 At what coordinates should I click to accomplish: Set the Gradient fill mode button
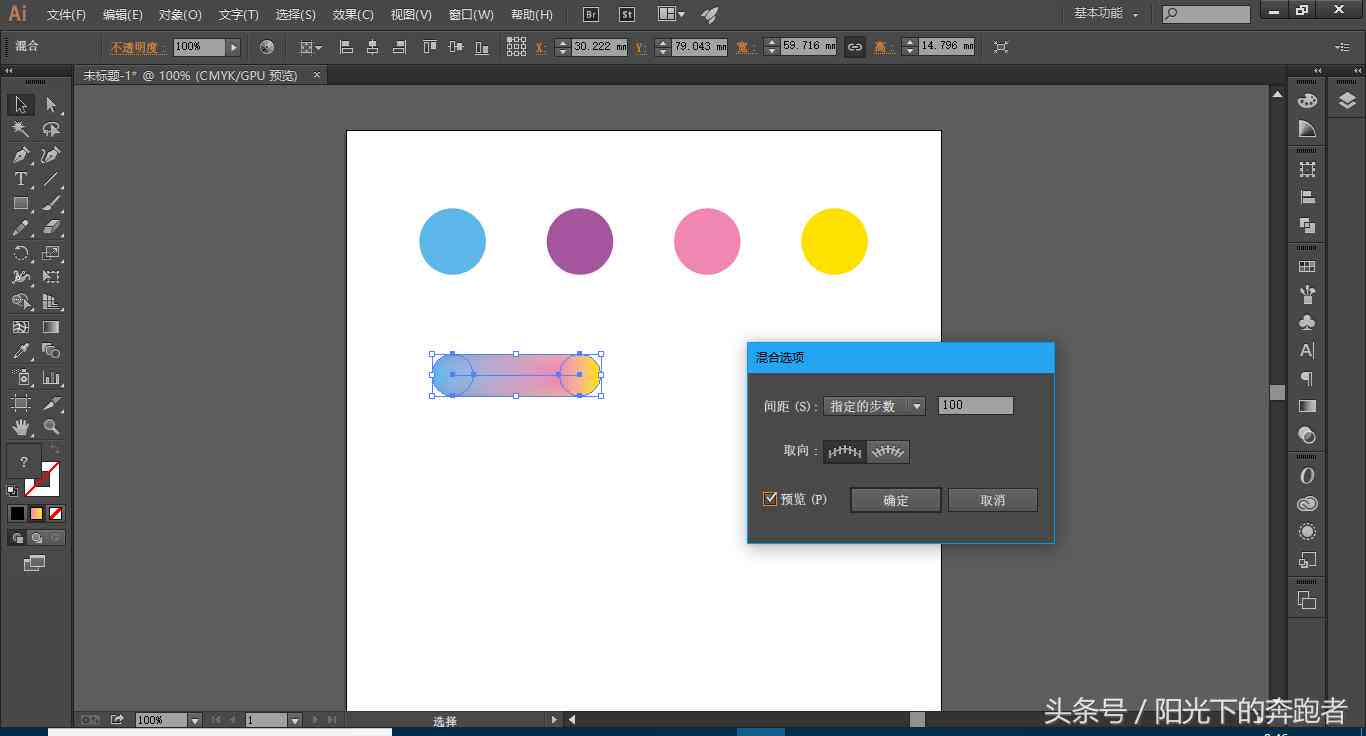pyautogui.click(x=37, y=513)
